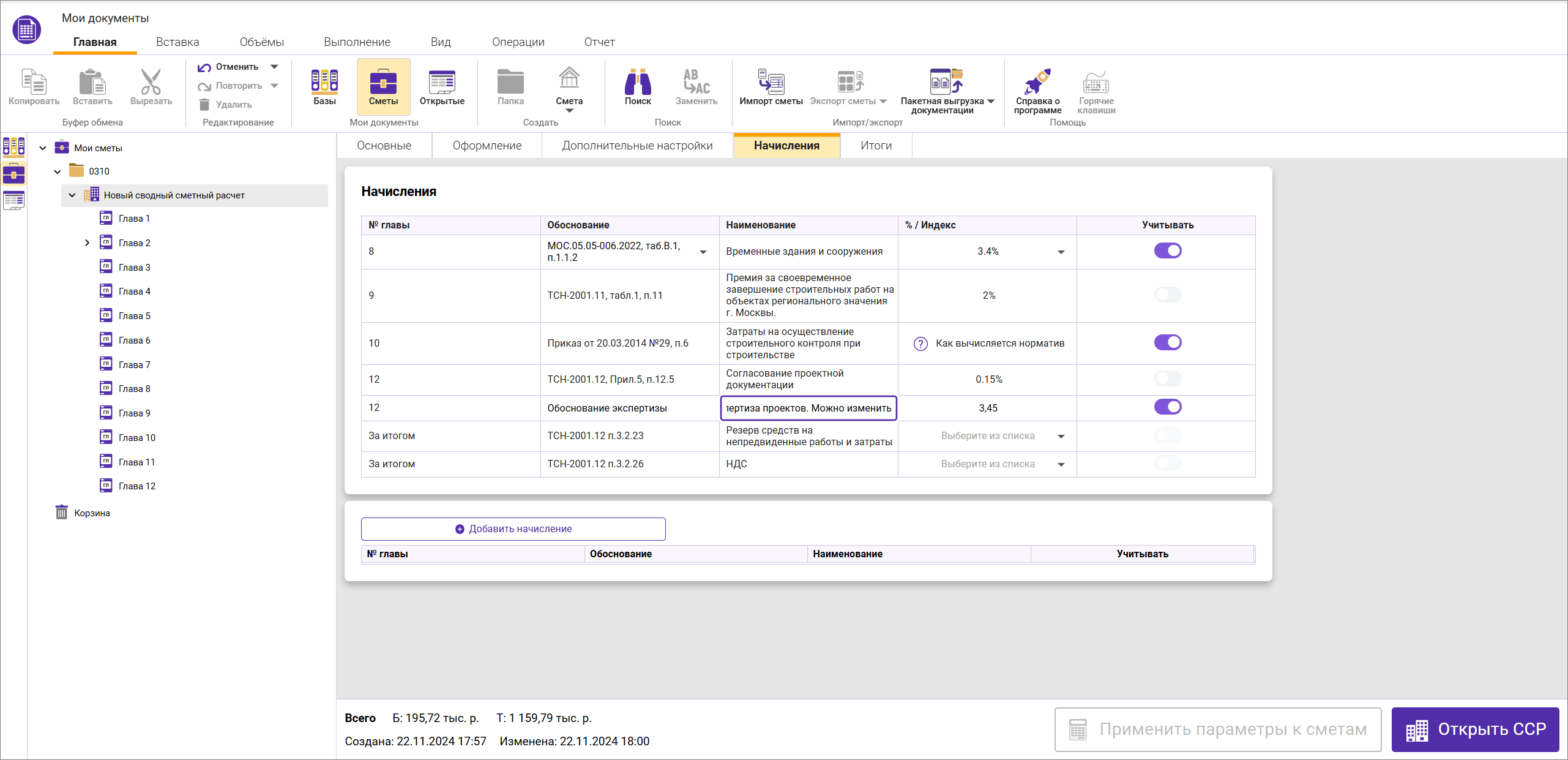Open the 3.4% index dropdown

[1061, 252]
